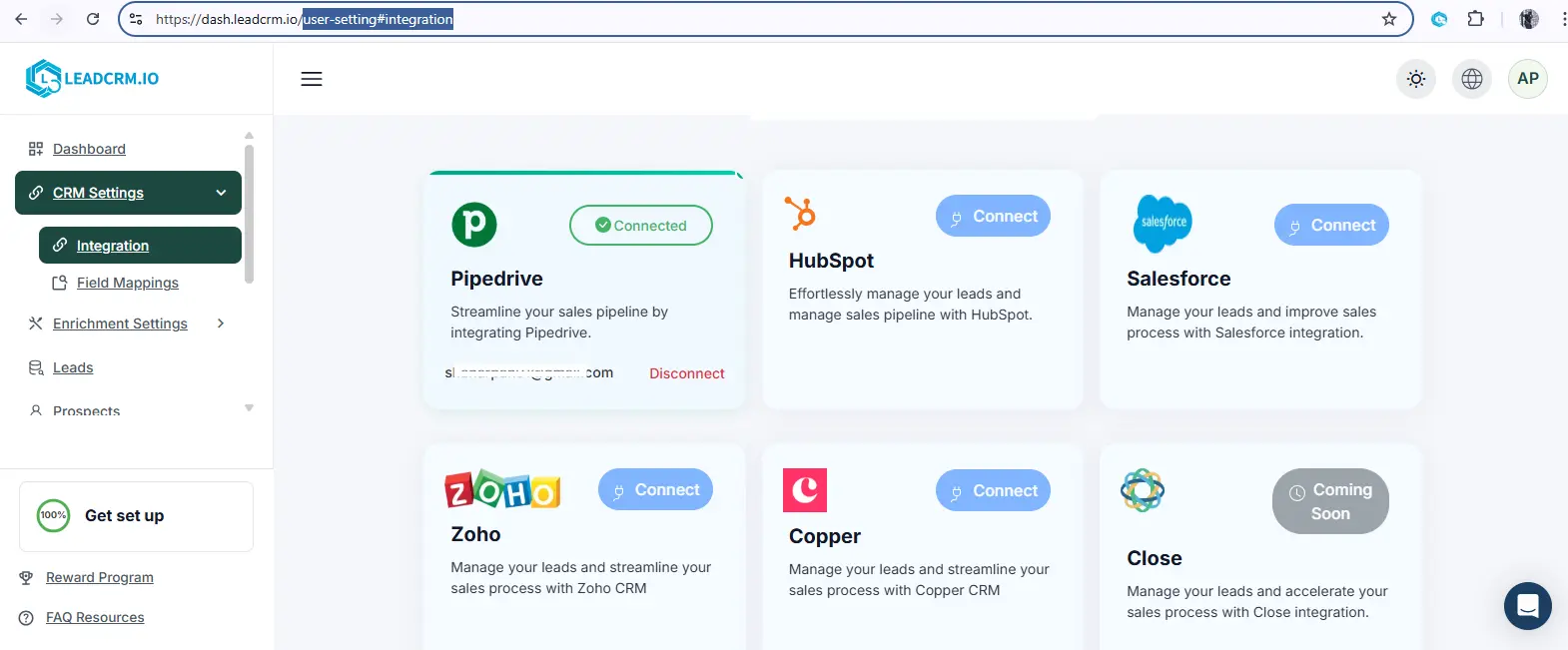Screen dimensions: 1568x650
Task: Reload the page with refresh icon
Action: (x=93, y=19)
